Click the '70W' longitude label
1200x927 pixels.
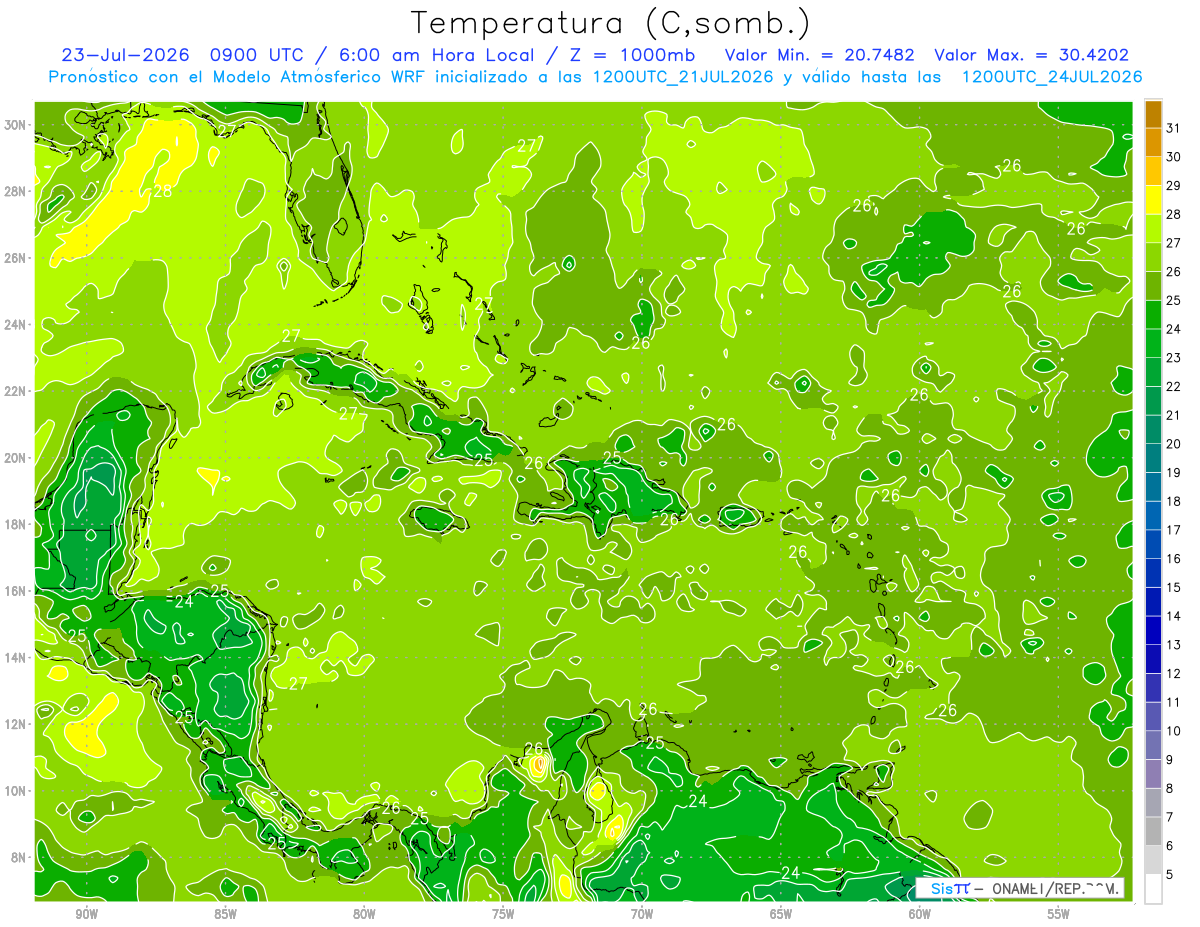[642, 914]
